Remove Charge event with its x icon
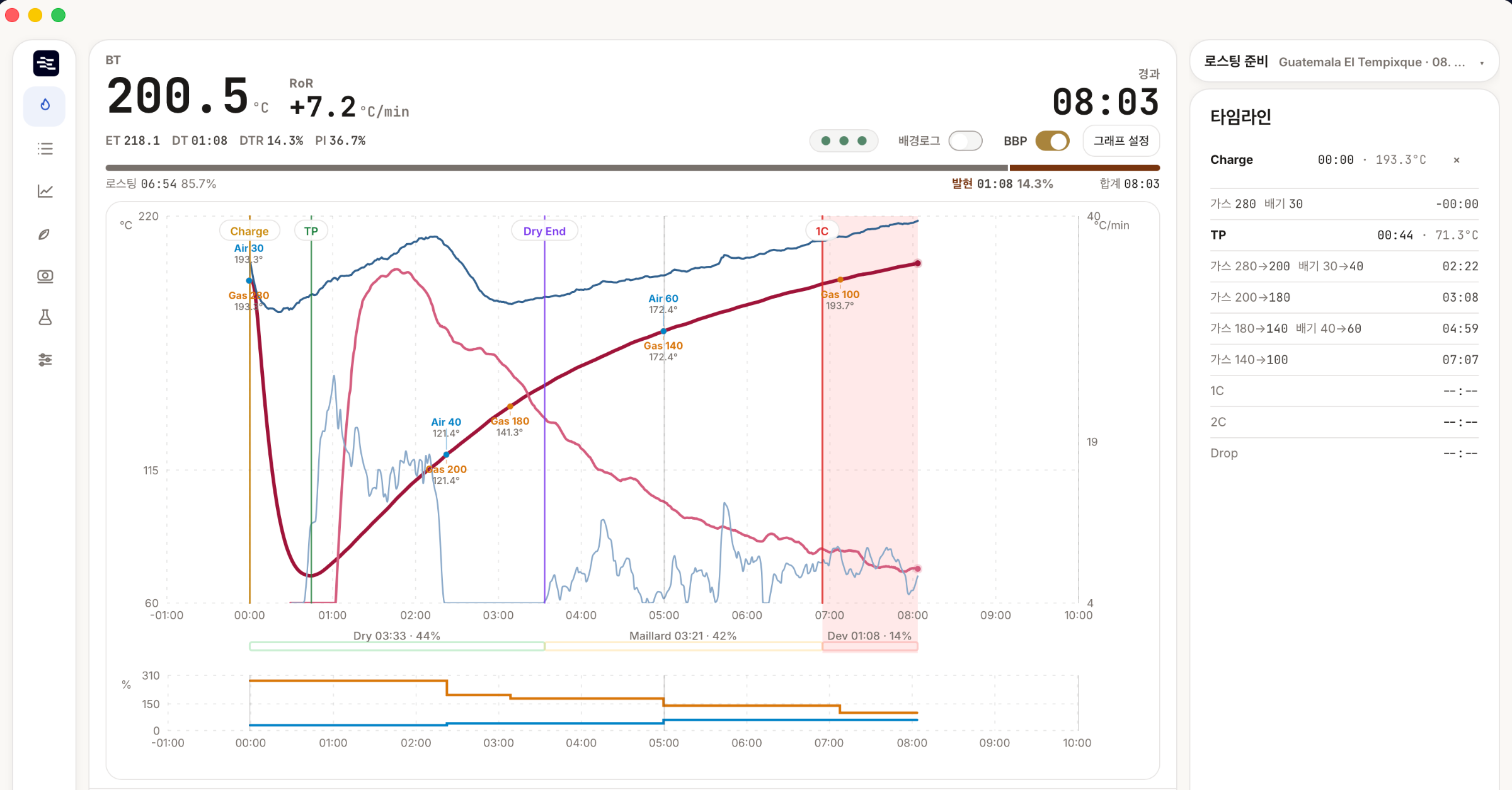 click(x=1457, y=160)
